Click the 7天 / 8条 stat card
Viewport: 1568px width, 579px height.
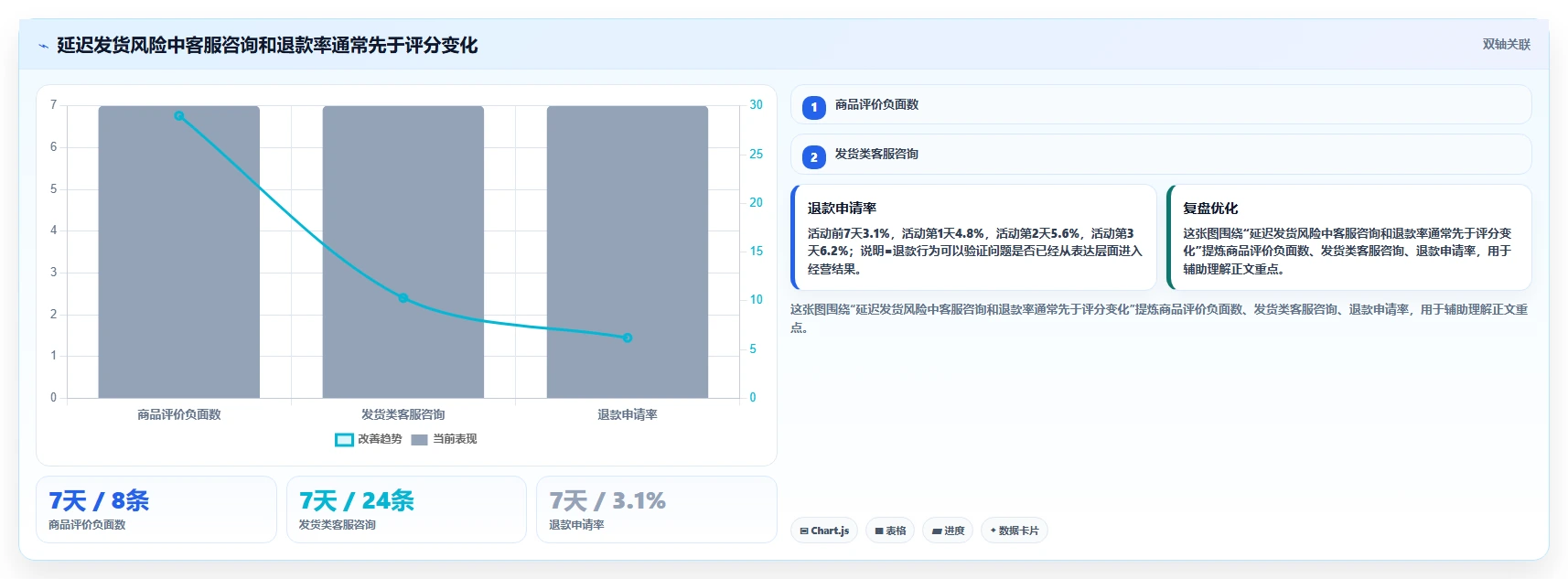156,509
